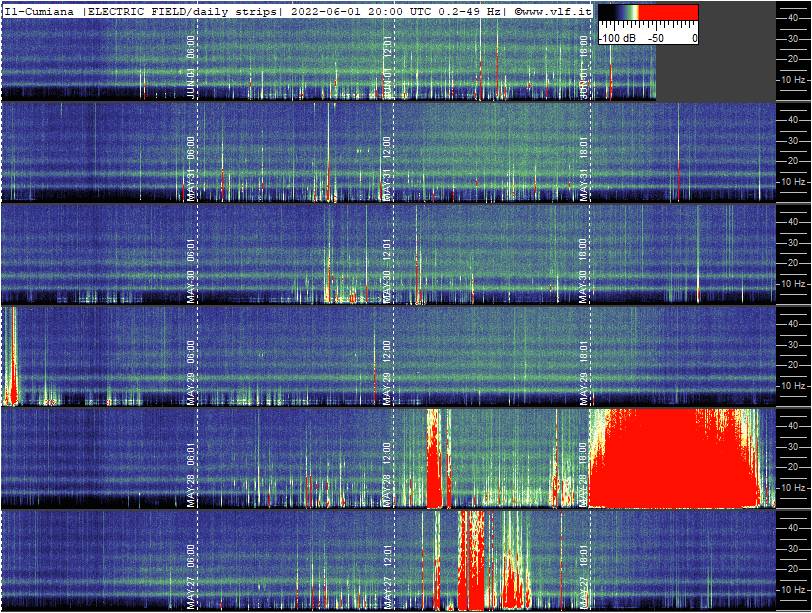Viewport: 812px width, 613px height.
Task: Click the -50 mark on color legend
Action: click(656, 37)
